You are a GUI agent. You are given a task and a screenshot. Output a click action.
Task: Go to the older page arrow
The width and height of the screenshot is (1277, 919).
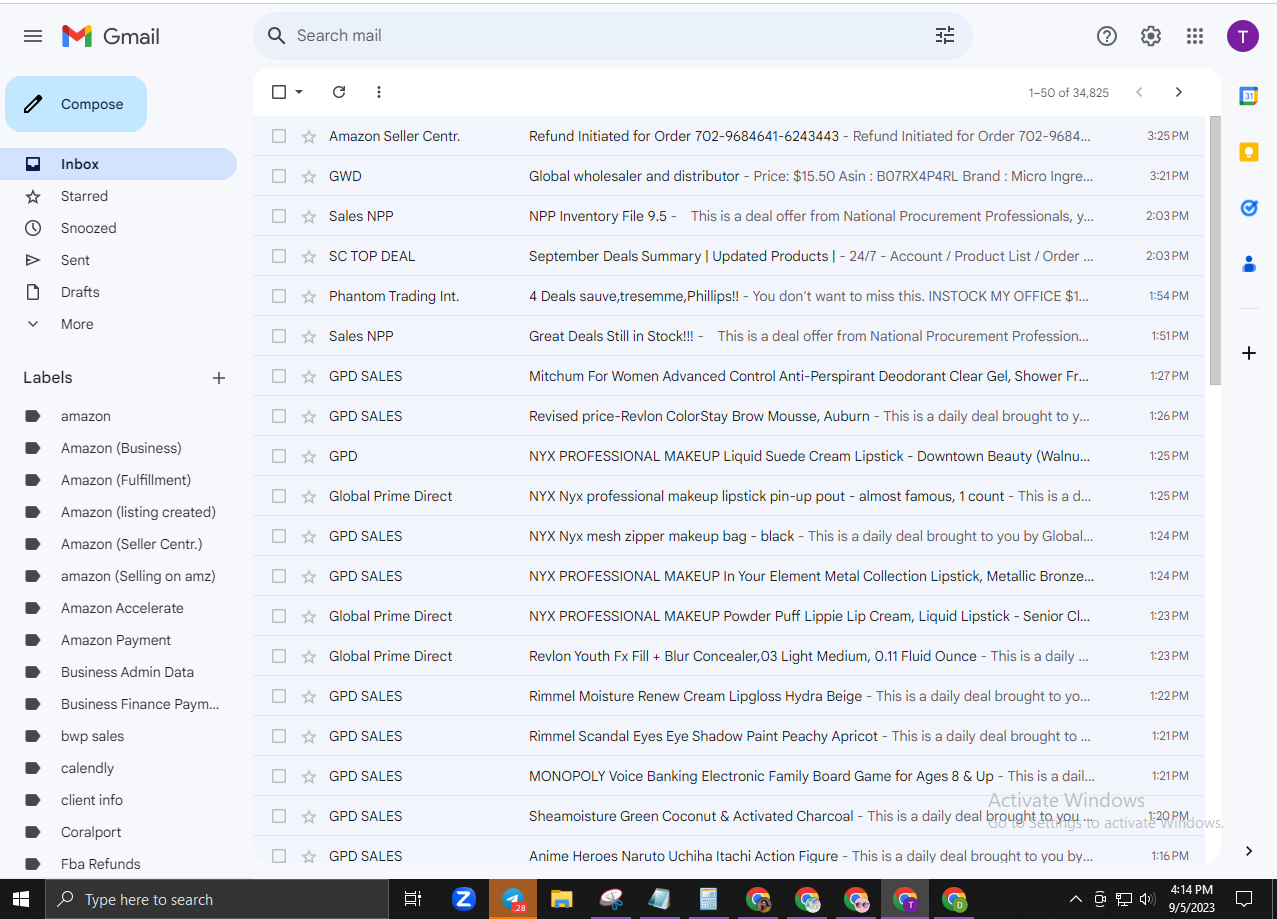[x=1179, y=92]
